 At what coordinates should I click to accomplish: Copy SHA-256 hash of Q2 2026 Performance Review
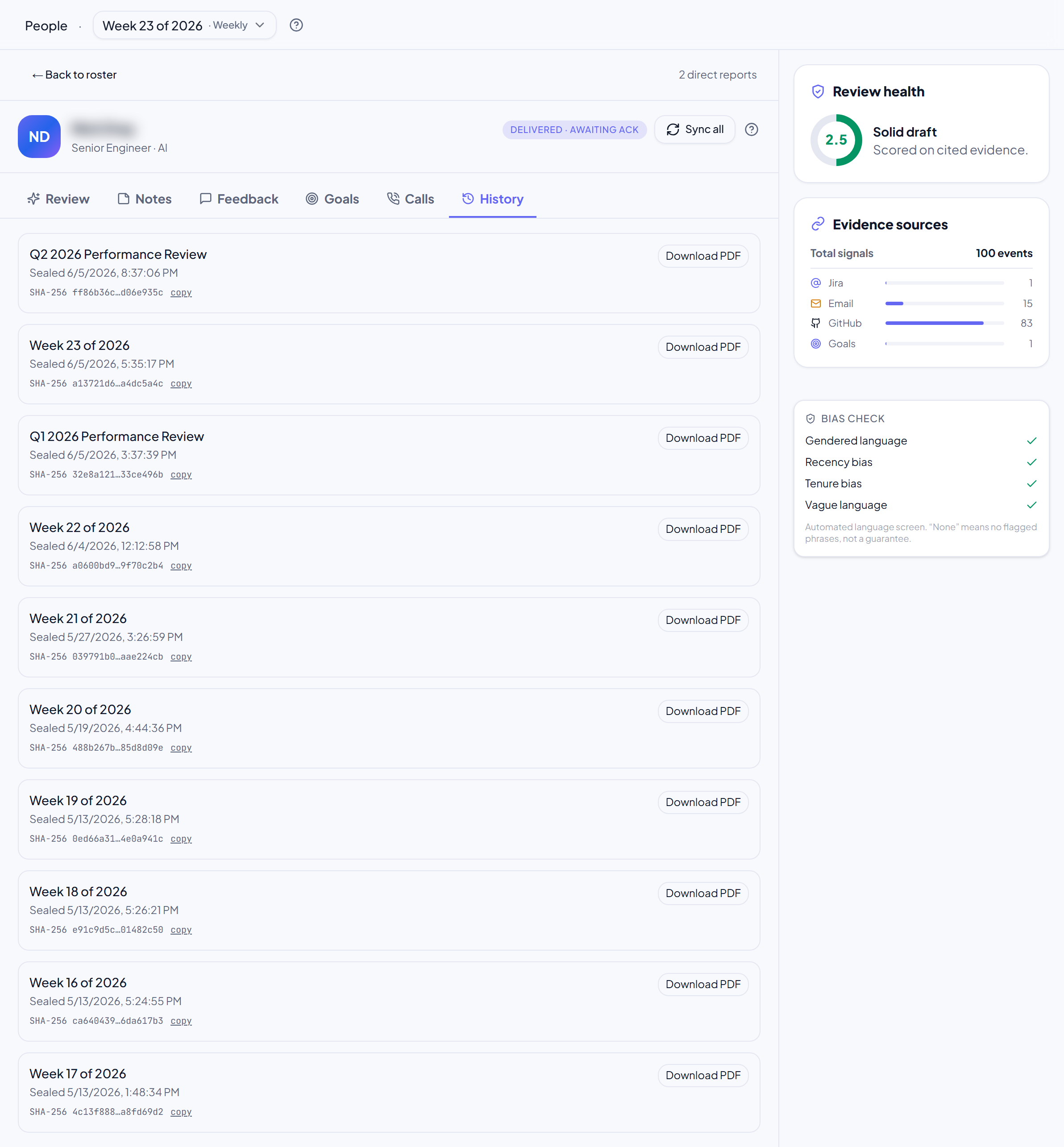[x=181, y=292]
